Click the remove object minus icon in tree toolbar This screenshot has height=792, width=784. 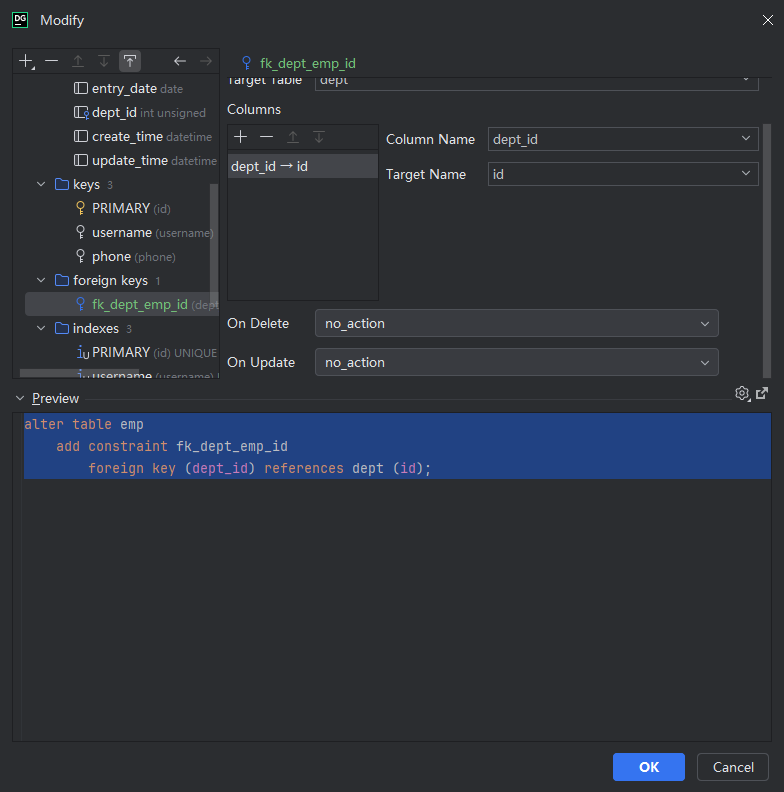click(52, 62)
